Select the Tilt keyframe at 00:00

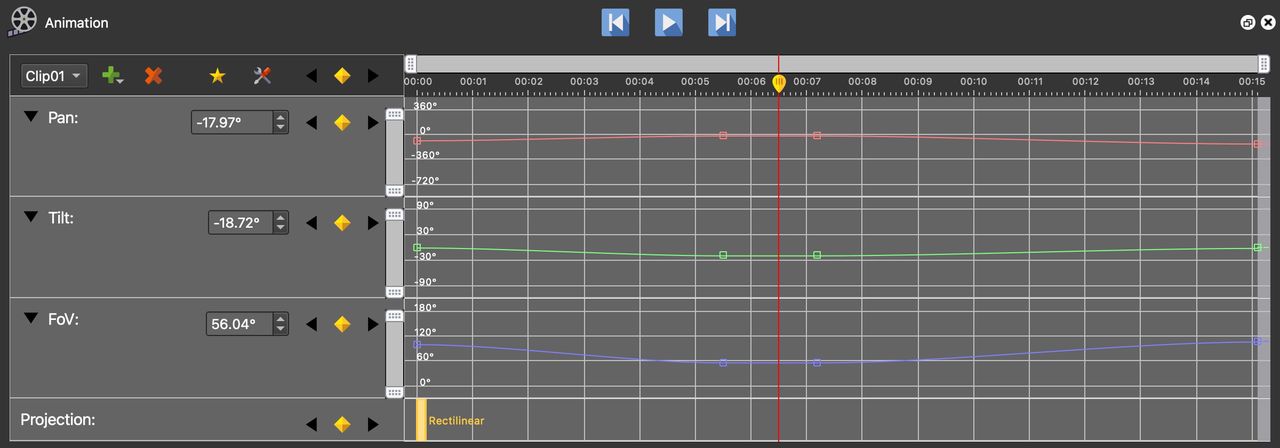click(x=417, y=247)
